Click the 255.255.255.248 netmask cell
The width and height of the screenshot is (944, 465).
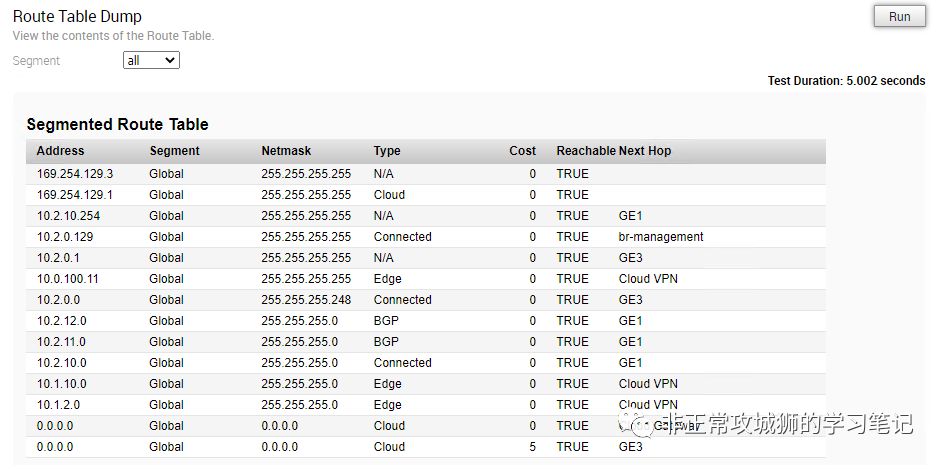coord(306,300)
